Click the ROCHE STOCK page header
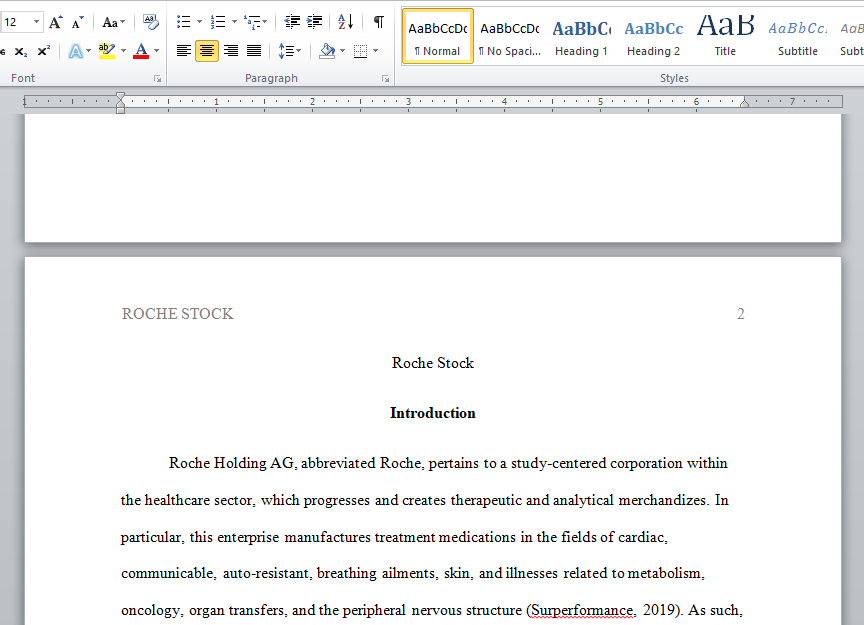 click(177, 314)
